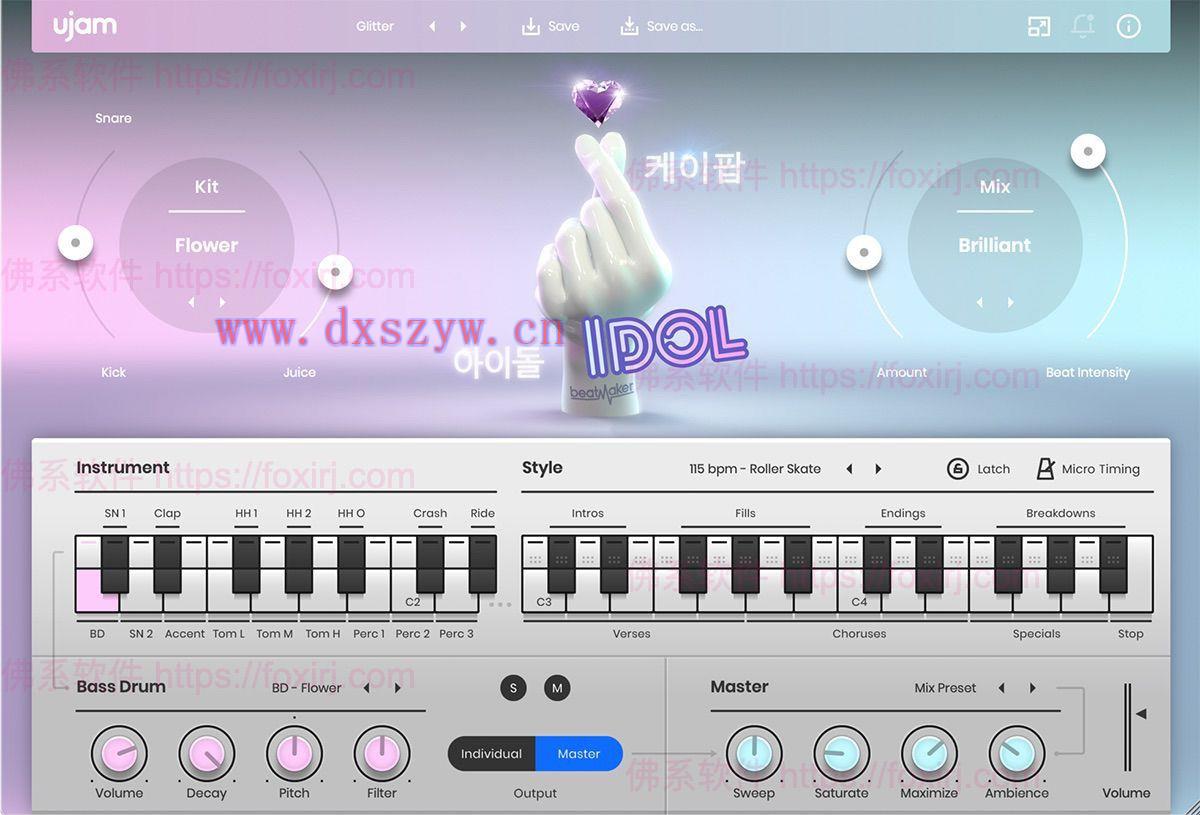1200x815 pixels.
Task: Click the Maximize knob
Action: tap(929, 754)
